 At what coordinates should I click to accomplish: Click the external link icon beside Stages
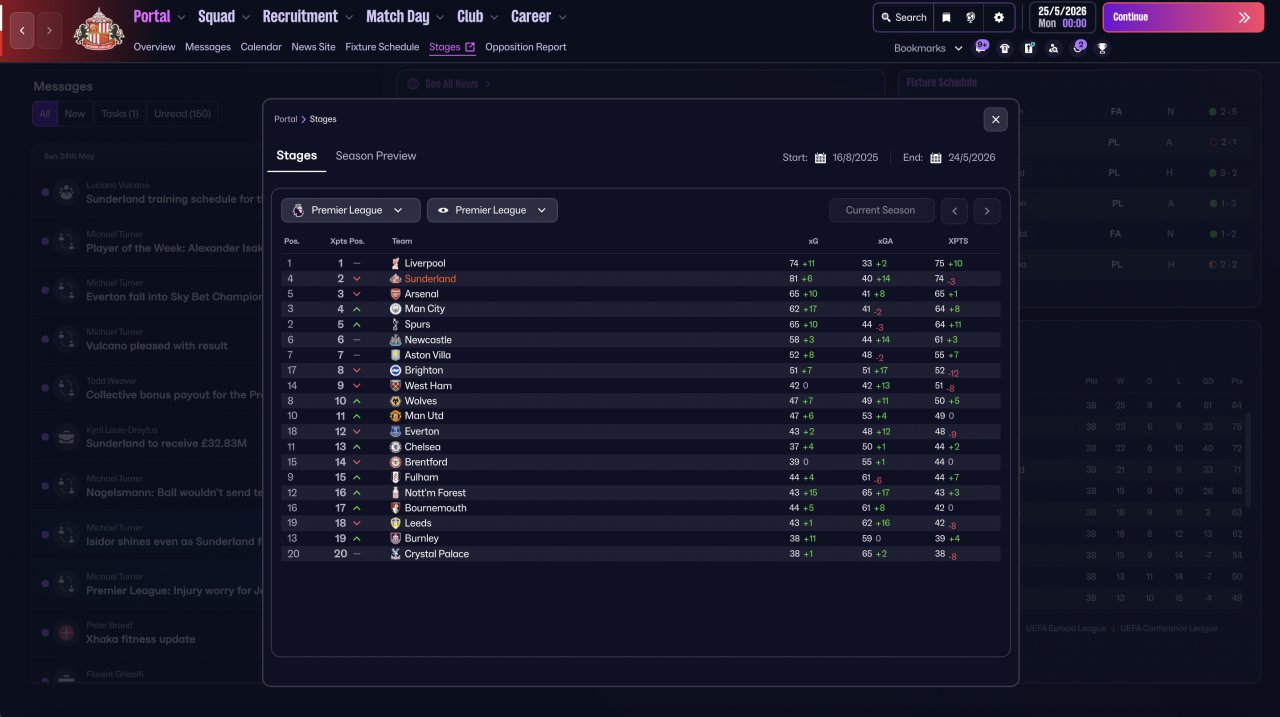click(470, 47)
